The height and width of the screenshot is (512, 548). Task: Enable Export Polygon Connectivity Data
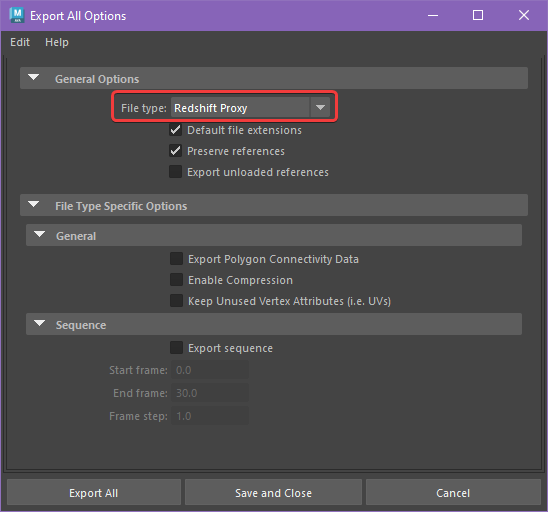[176, 259]
